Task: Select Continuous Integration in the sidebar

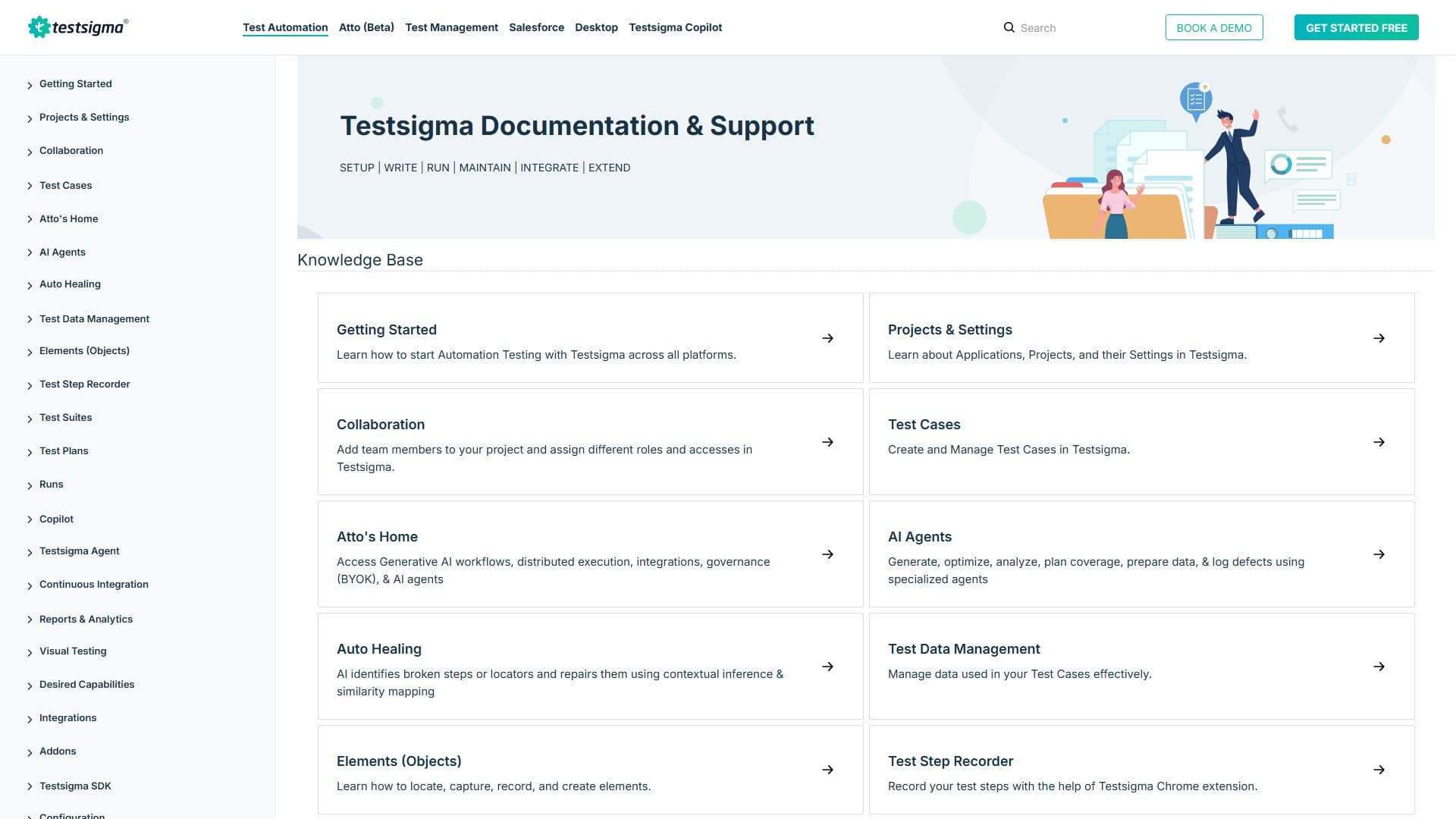Action: 94,585
